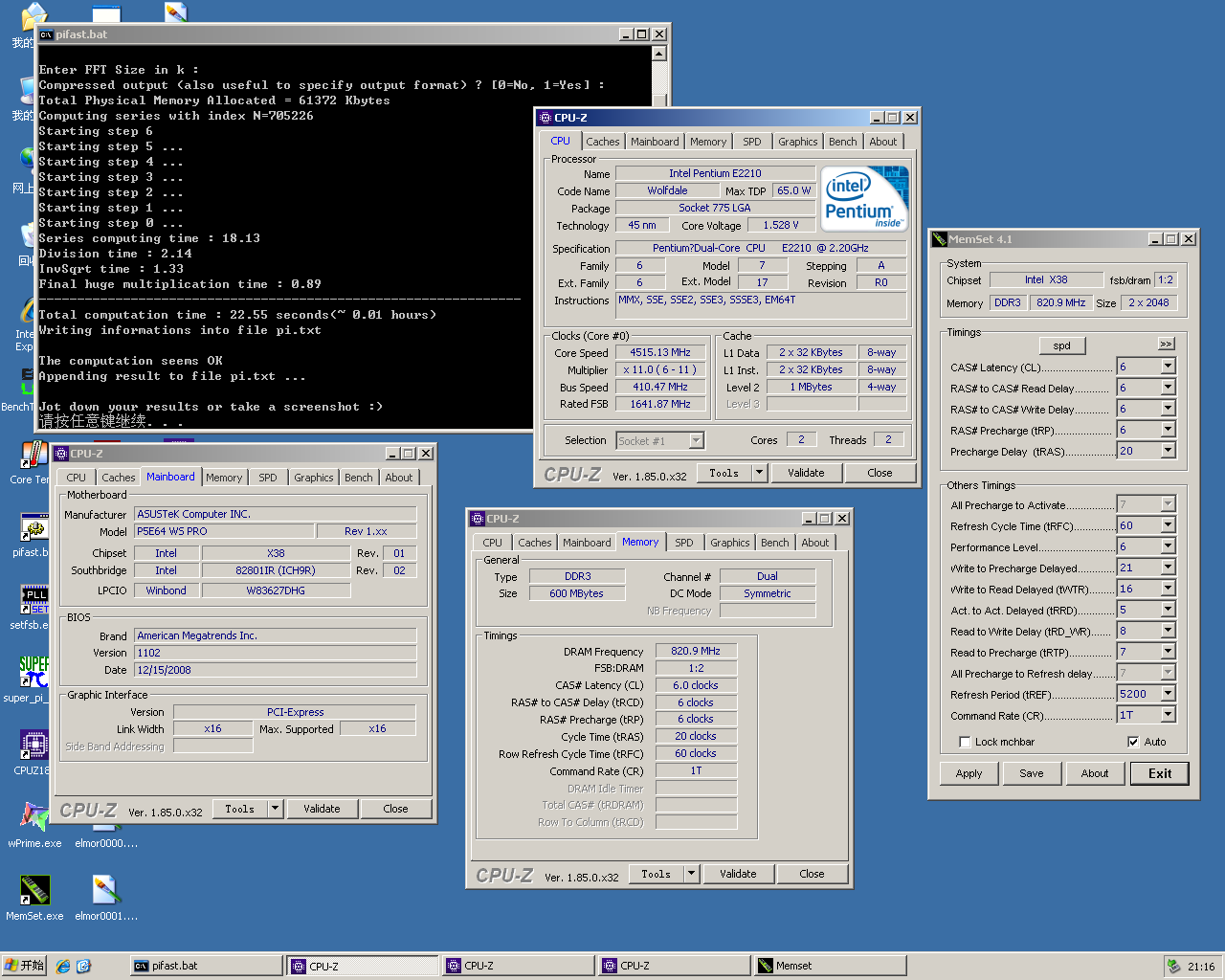Click the CPU-Z Mainboard window title icon
1225x980 pixels.
point(61,454)
